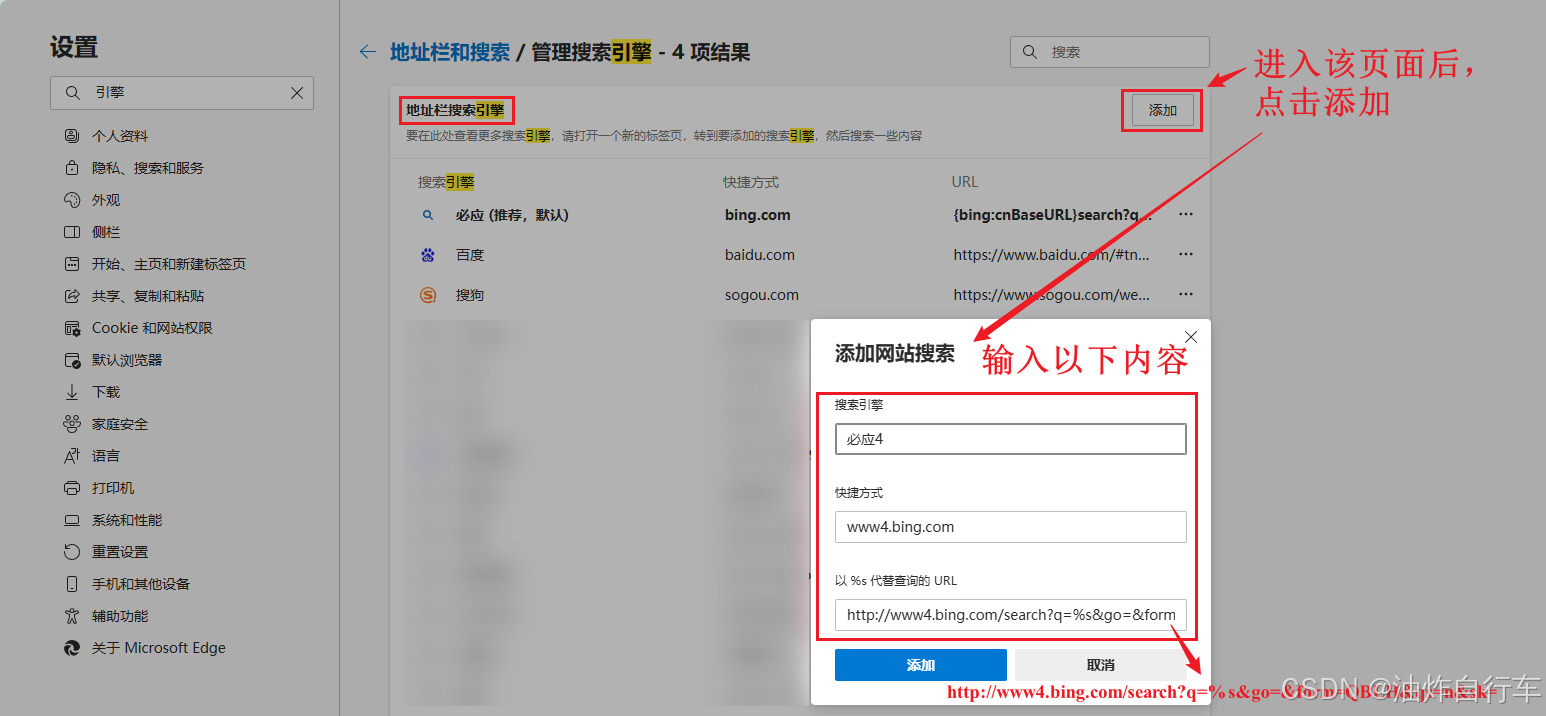
Task: Click the 家庭安全 family icon
Action: pyautogui.click(x=72, y=424)
